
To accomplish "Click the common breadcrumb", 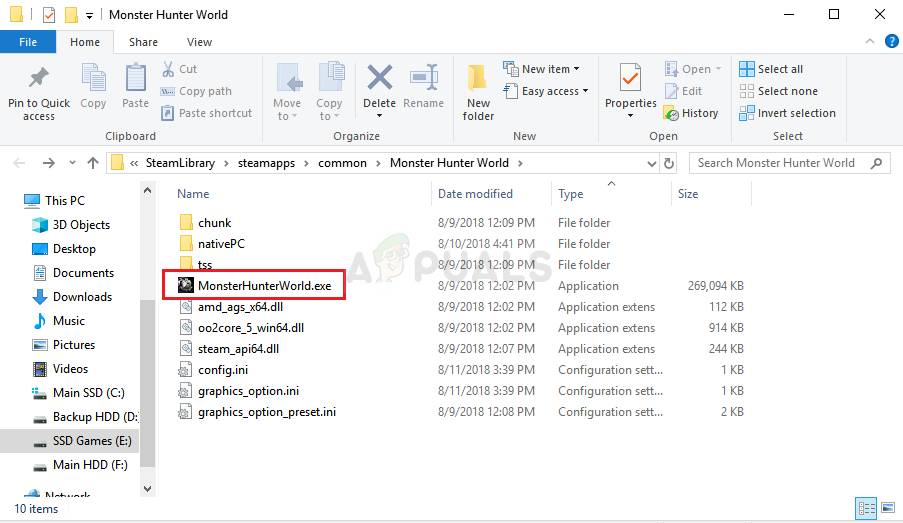I will click(x=342, y=164).
